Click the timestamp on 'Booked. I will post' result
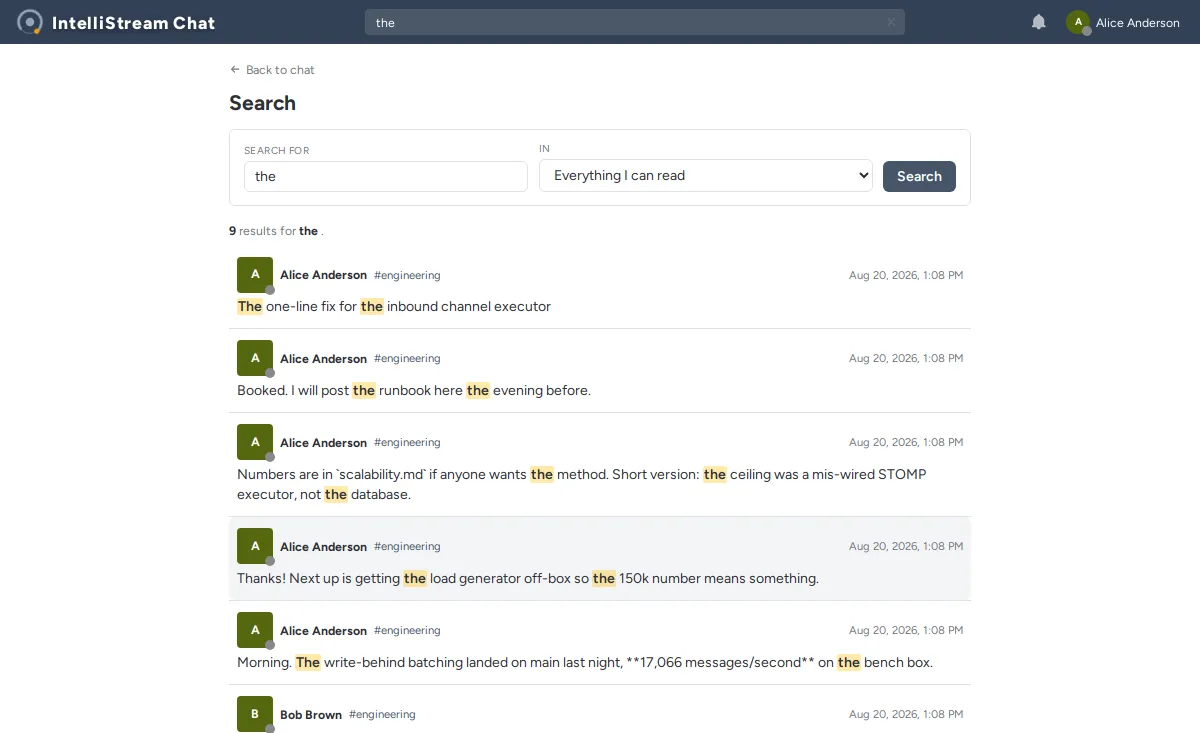 coord(906,359)
